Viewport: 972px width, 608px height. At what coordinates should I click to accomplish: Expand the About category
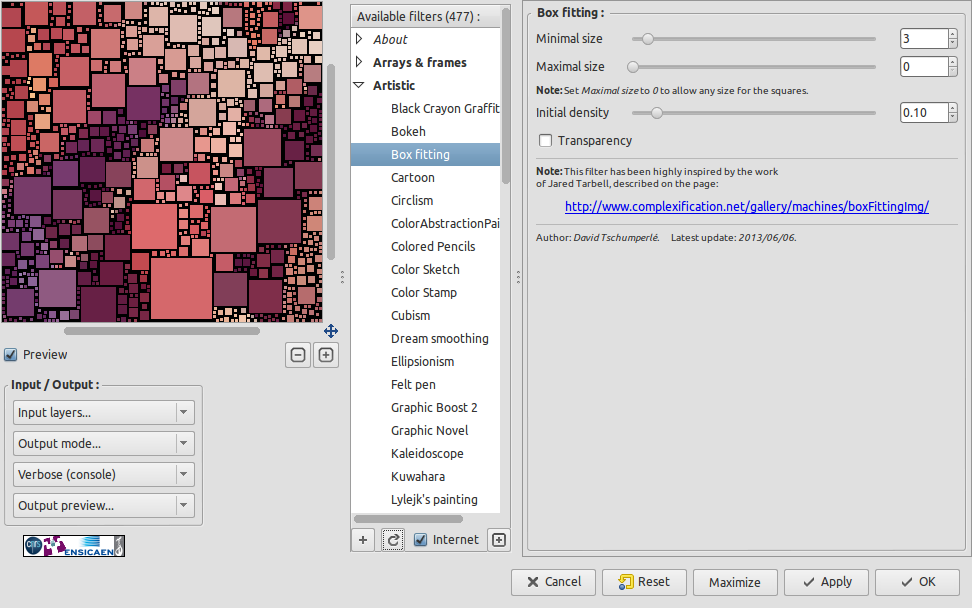point(359,39)
